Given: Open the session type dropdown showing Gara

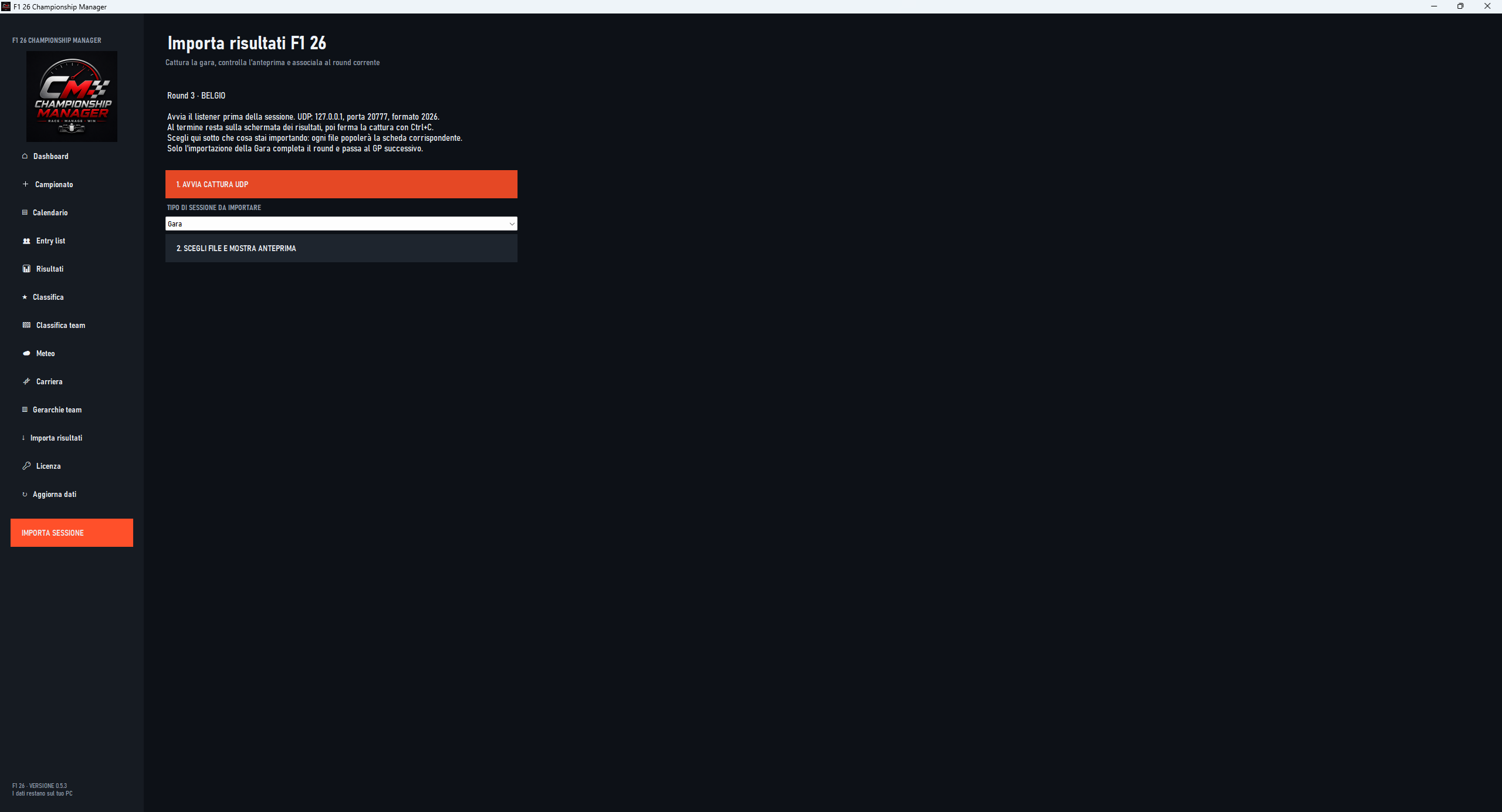Looking at the screenshot, I should click(x=341, y=224).
